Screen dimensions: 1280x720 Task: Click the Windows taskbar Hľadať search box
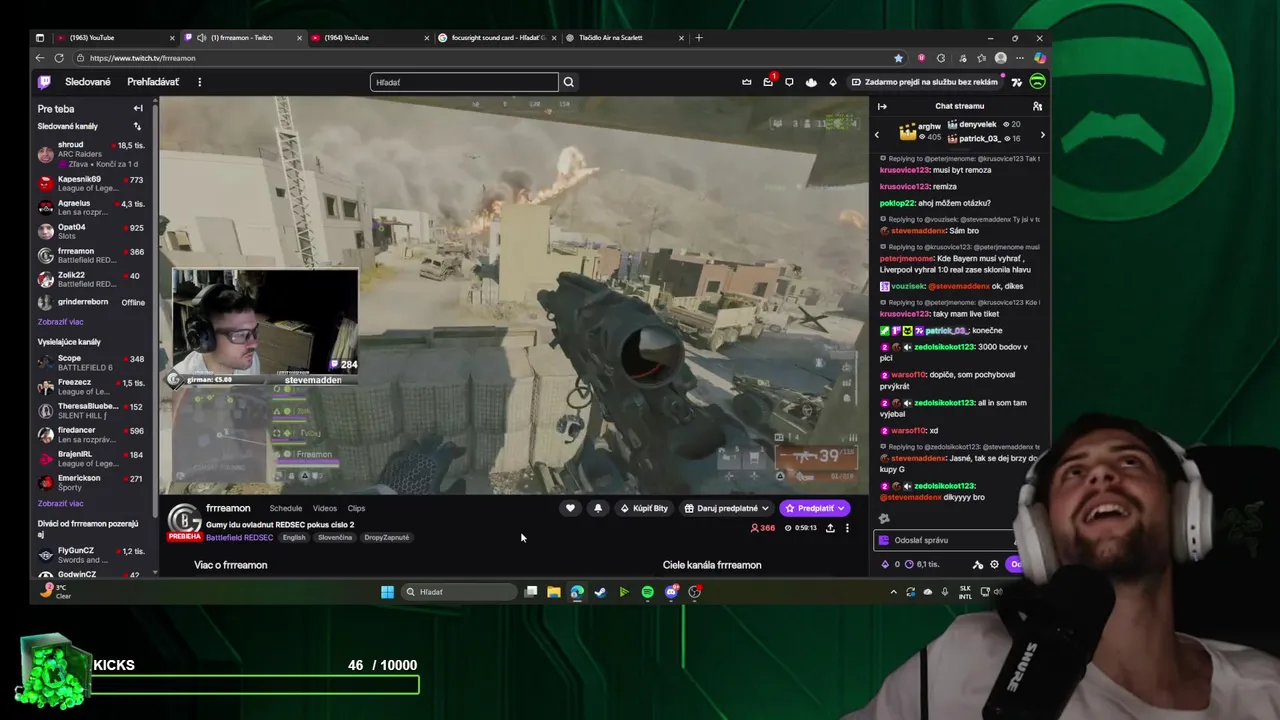(x=460, y=592)
